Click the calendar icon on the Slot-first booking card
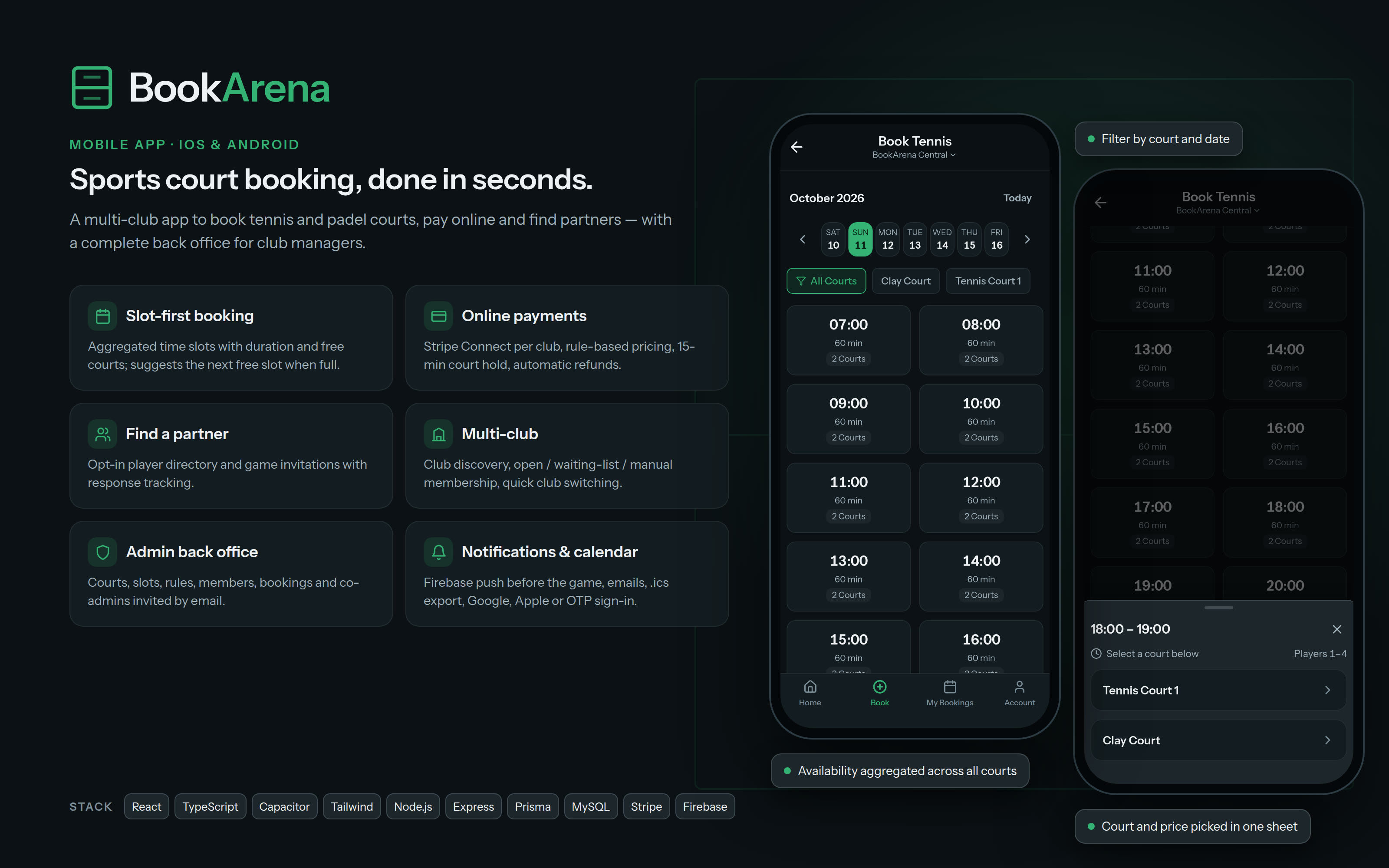The height and width of the screenshot is (868, 1389). 103,316
